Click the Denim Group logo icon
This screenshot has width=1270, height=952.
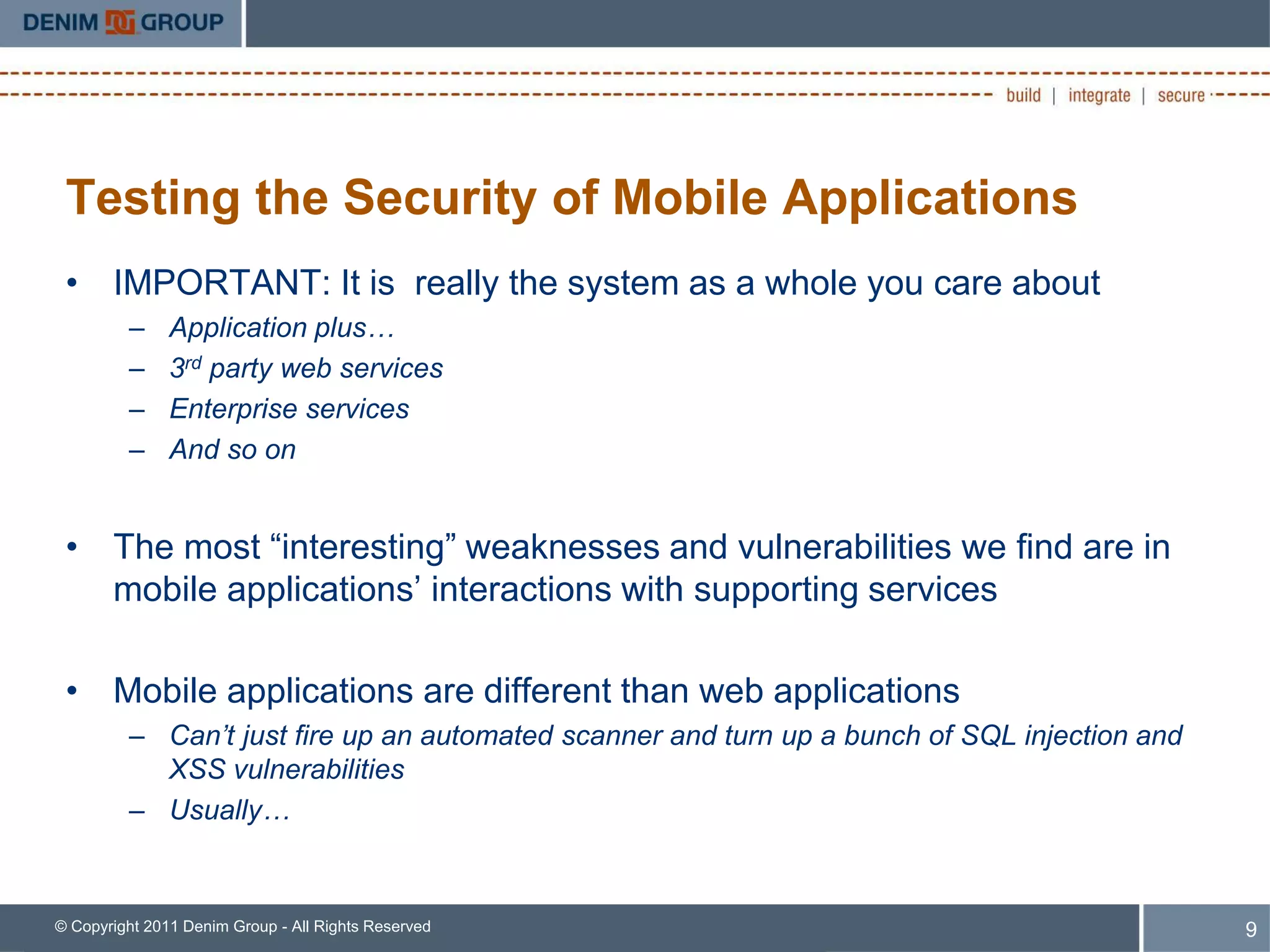[x=120, y=23]
